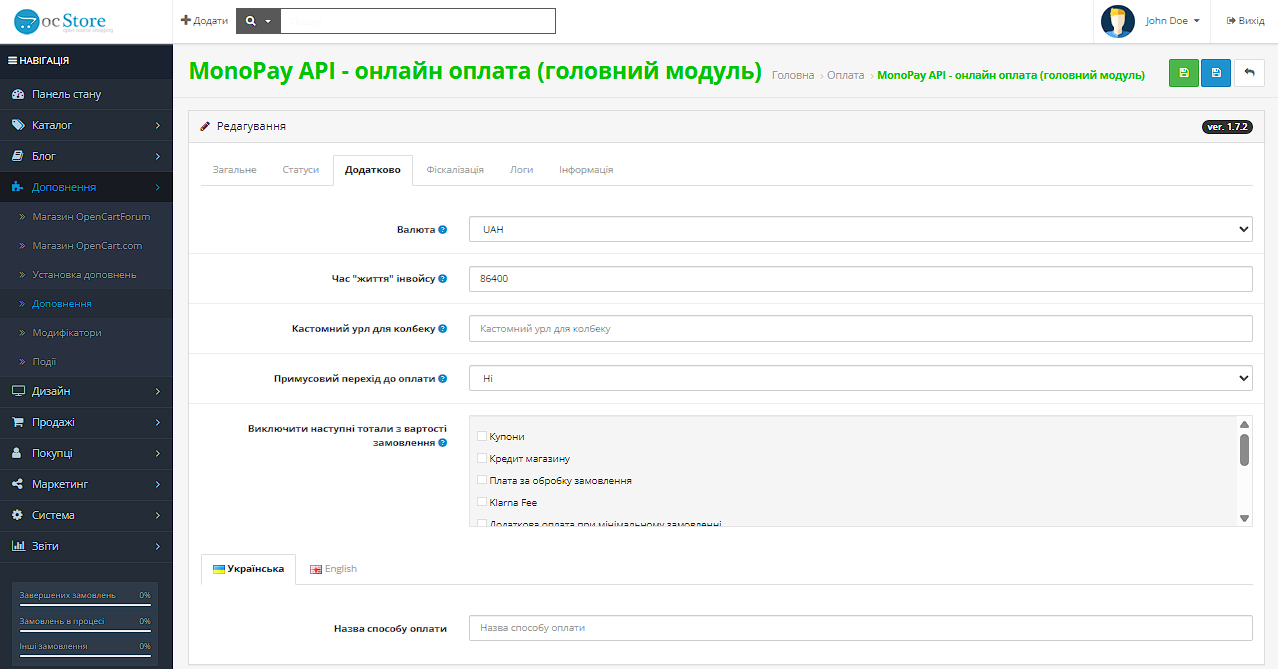Switch to the Фіскалізація tab
The width and height of the screenshot is (1278, 669).
(455, 170)
